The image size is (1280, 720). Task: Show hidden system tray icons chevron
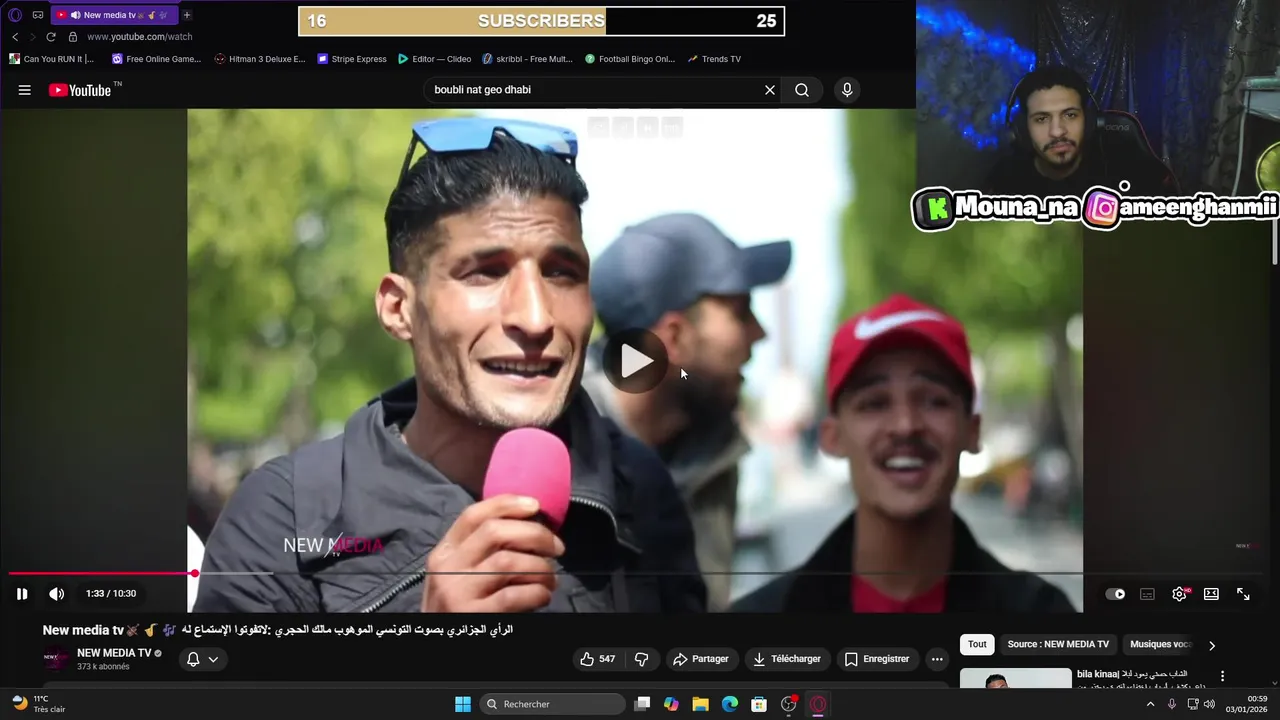(x=1150, y=704)
